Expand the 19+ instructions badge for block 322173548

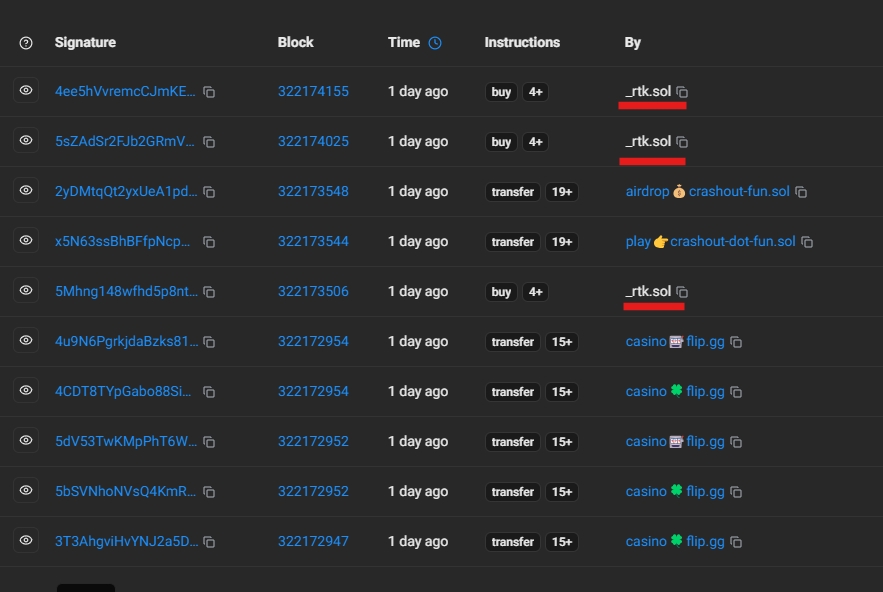[x=562, y=192]
